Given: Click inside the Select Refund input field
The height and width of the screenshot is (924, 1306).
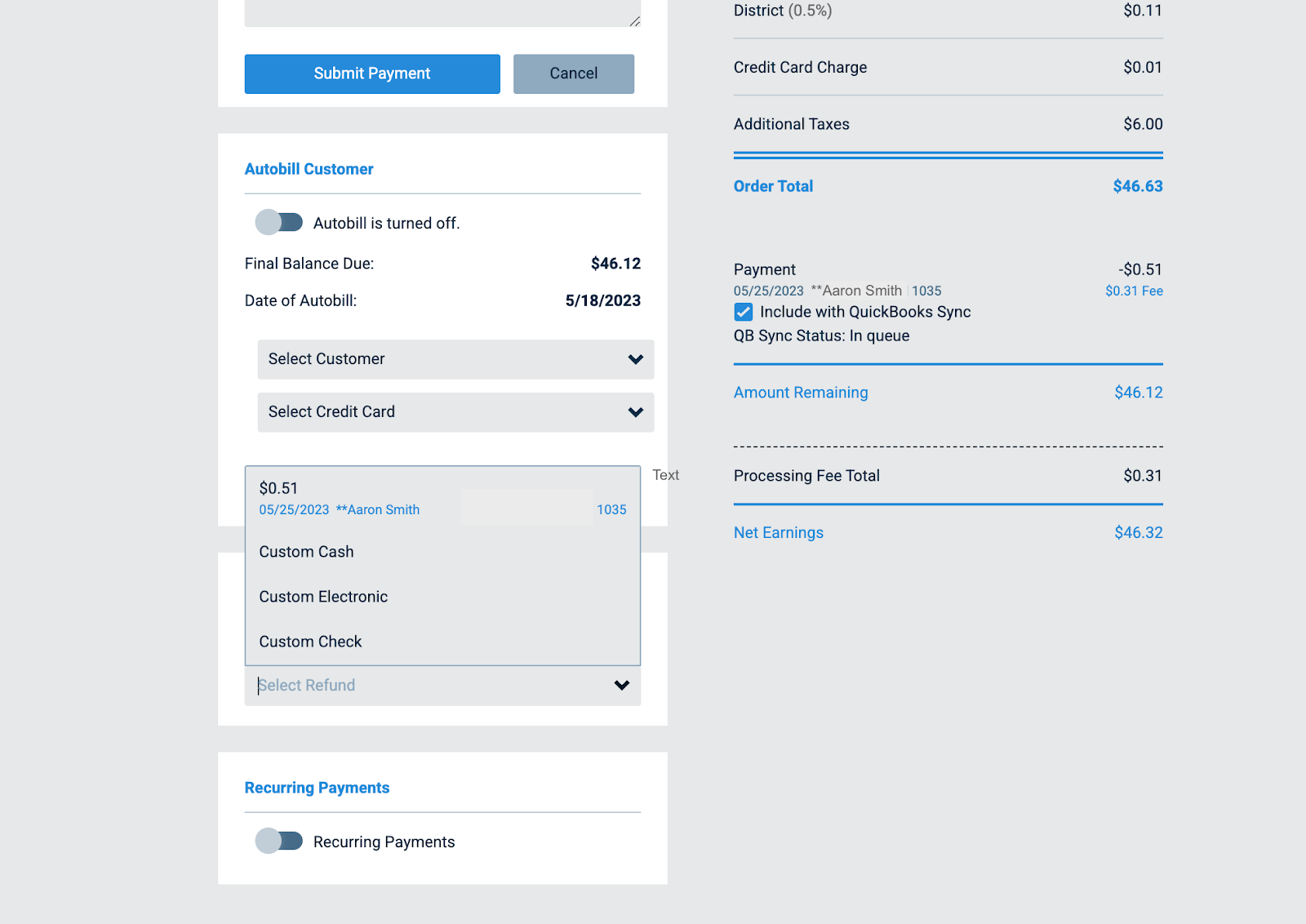Looking at the screenshot, I should click(x=367, y=686).
